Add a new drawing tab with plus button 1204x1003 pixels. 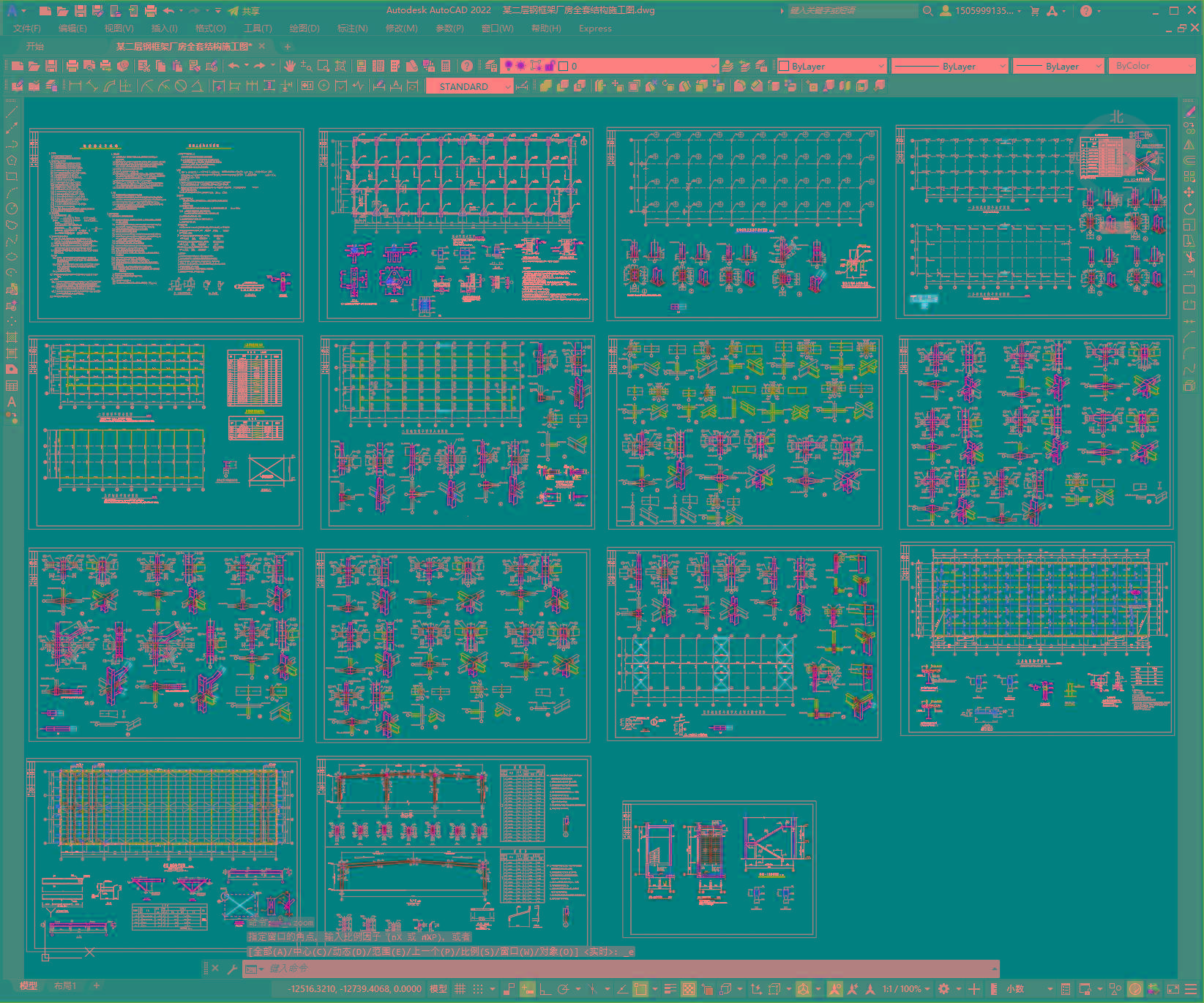(x=288, y=46)
